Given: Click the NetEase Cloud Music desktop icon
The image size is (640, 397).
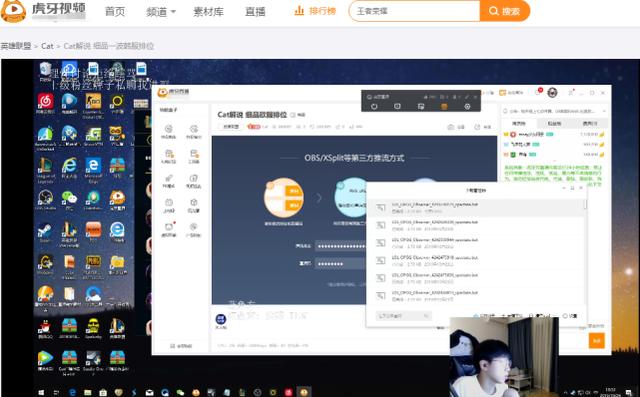Looking at the screenshot, I should coord(46,104).
